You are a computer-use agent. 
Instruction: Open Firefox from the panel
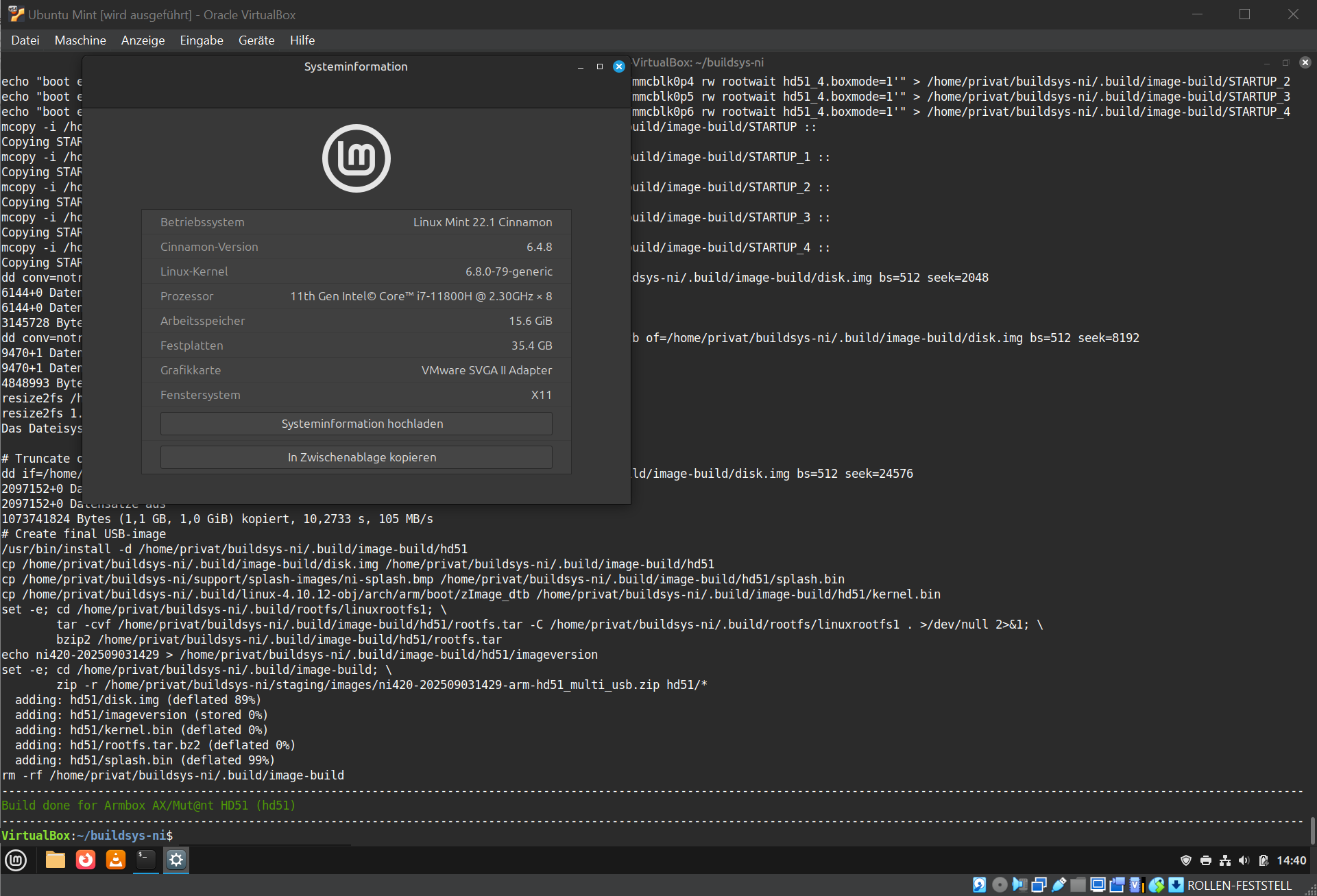point(86,860)
